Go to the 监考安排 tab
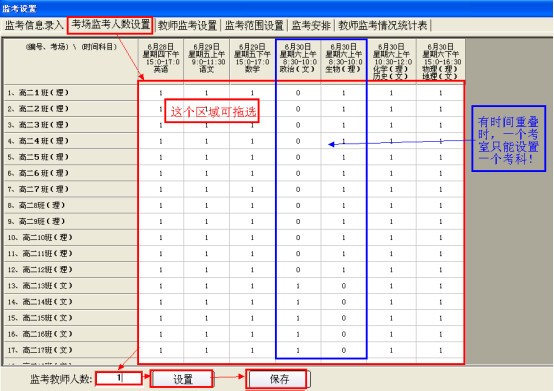The width and height of the screenshot is (554, 391). pyautogui.click(x=311, y=25)
